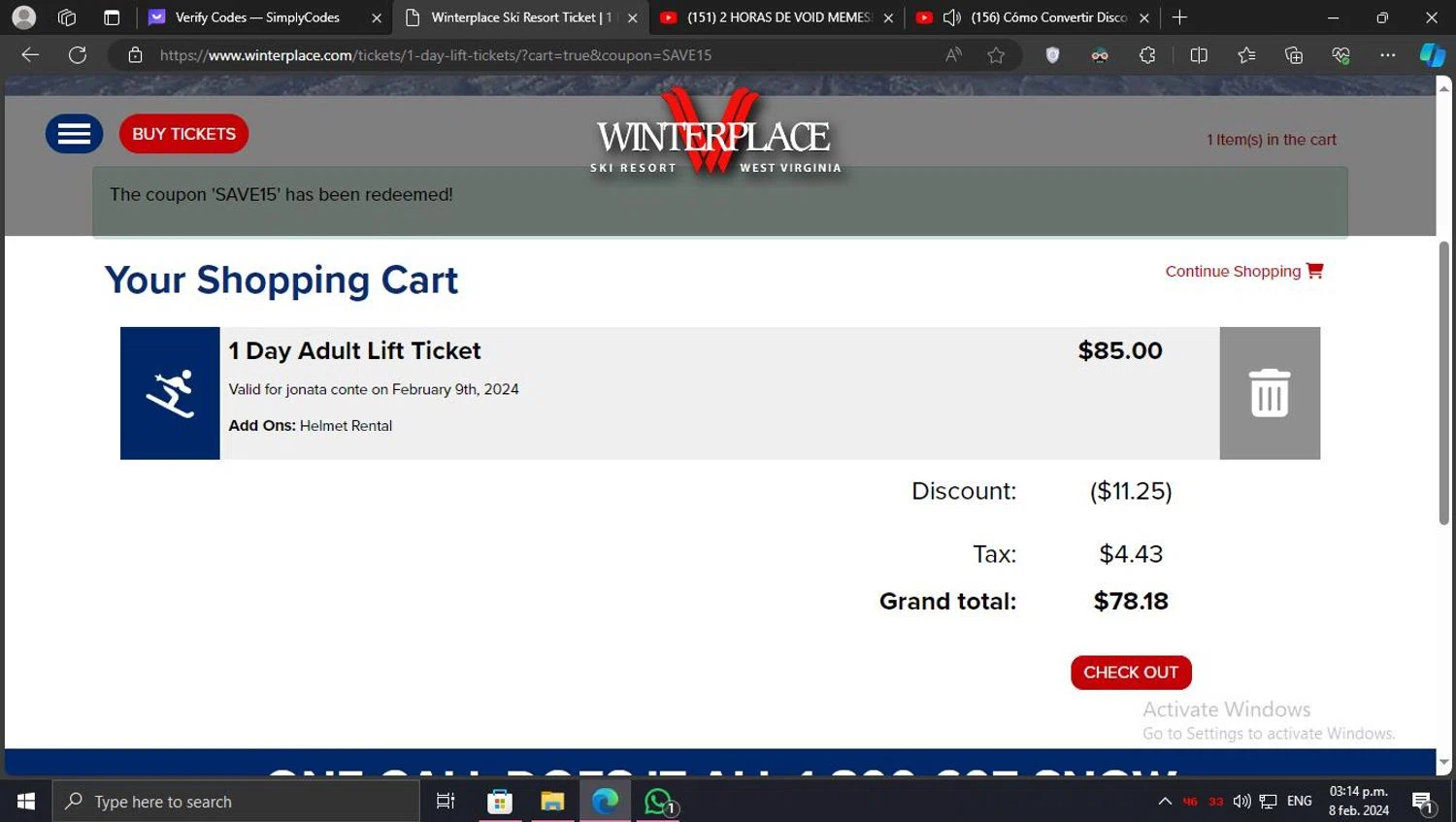Viewport: 1456px width, 822px height.
Task: Go back with browser back arrow
Action: 30,55
